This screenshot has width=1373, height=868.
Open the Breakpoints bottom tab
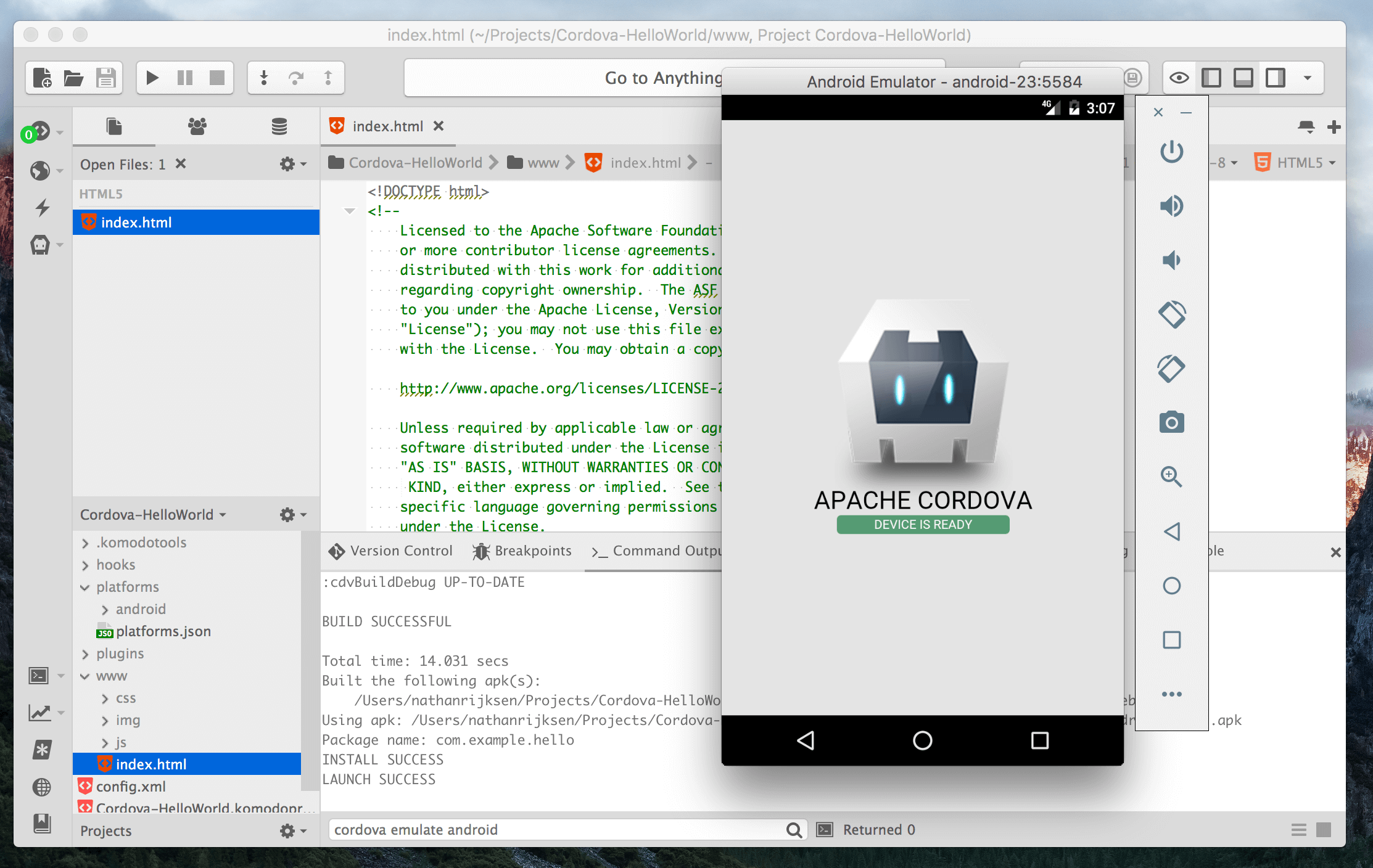coord(522,551)
